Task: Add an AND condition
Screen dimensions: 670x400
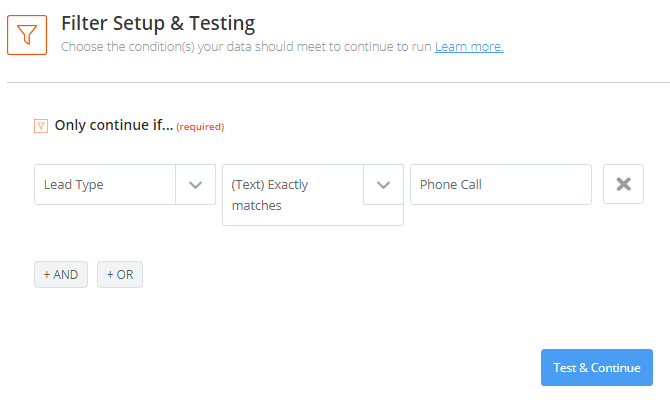Action: coord(61,274)
